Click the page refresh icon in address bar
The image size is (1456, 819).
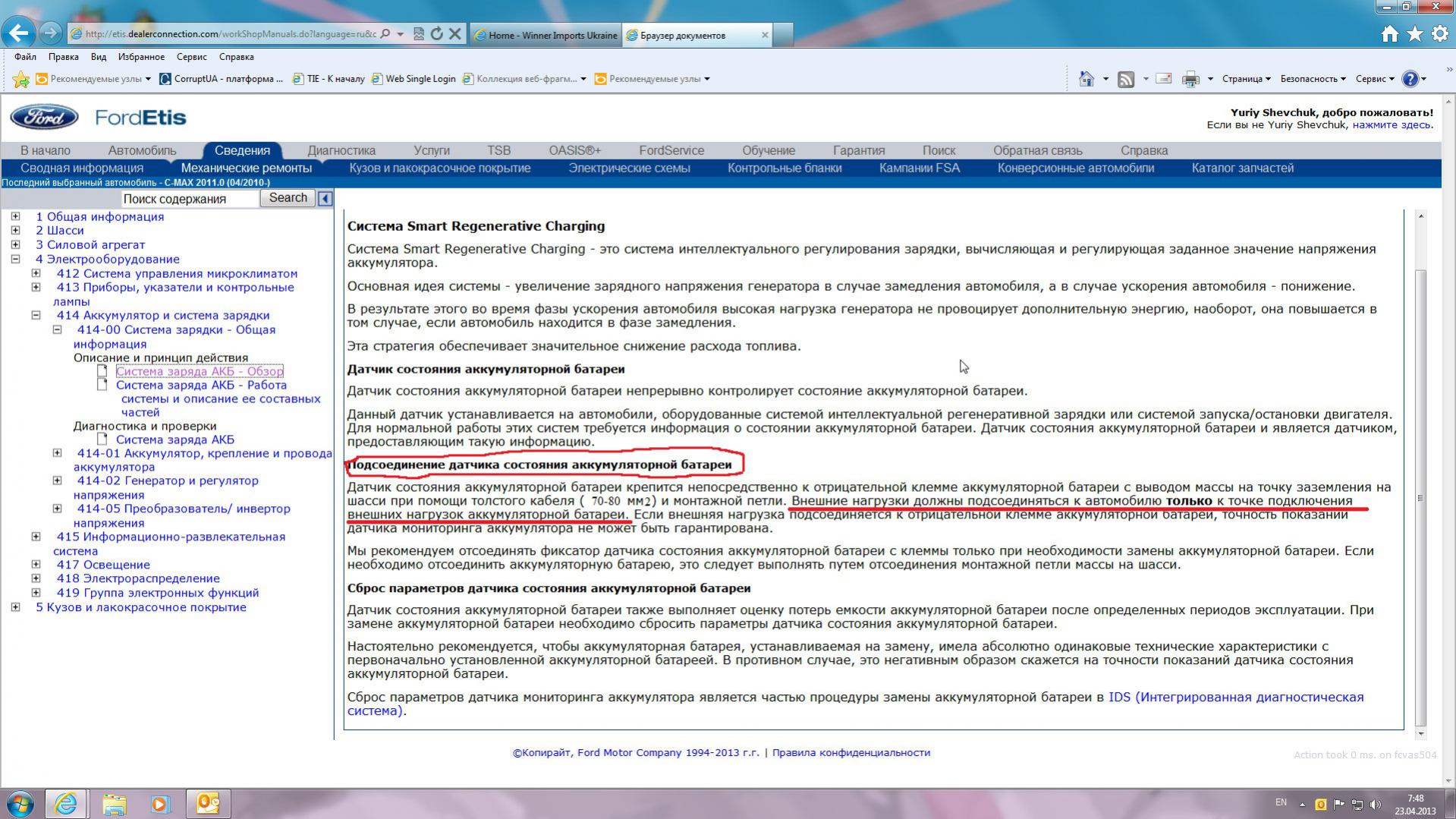pyautogui.click(x=436, y=34)
